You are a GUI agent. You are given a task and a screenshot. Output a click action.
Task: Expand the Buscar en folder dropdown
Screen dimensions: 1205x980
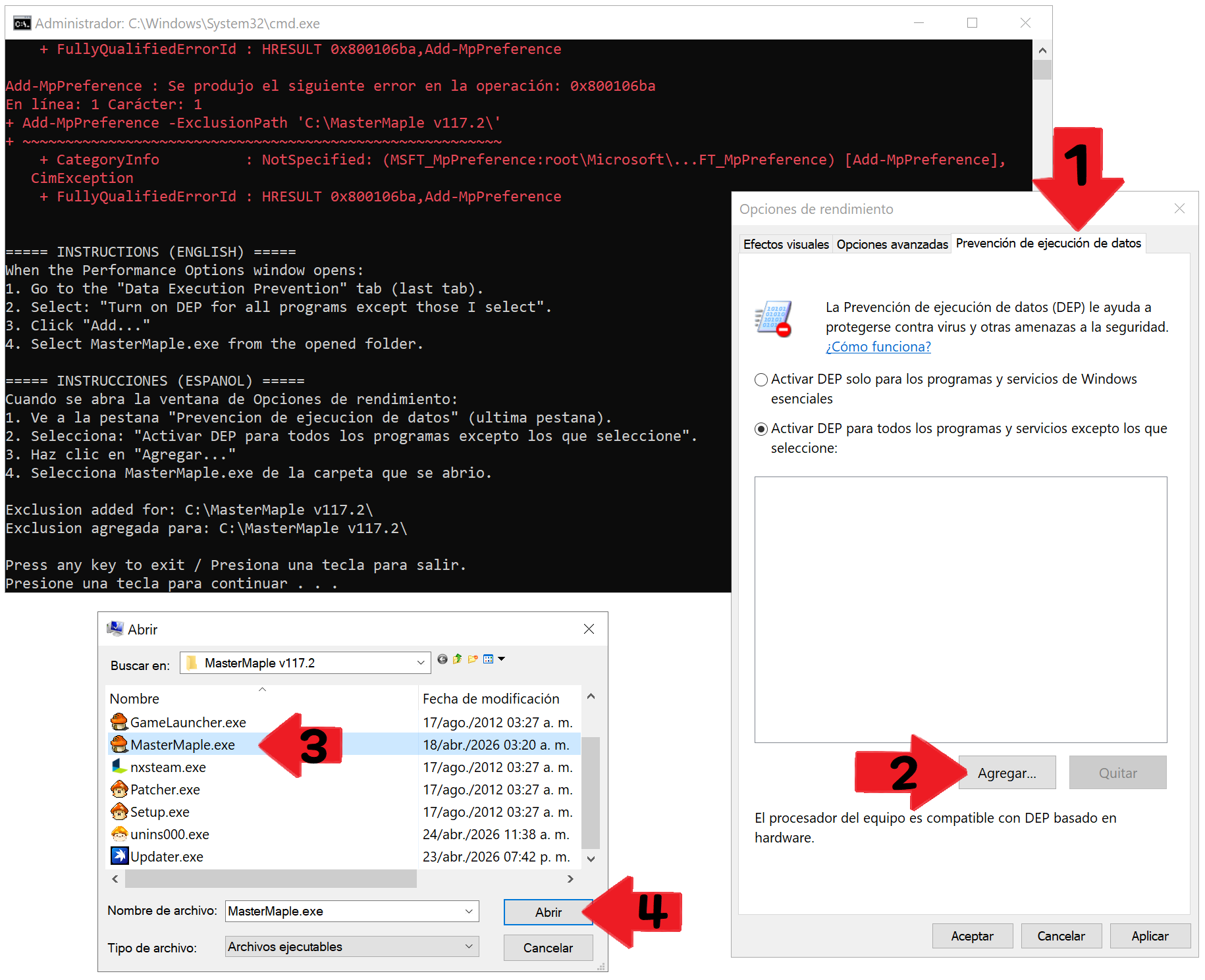(x=420, y=663)
